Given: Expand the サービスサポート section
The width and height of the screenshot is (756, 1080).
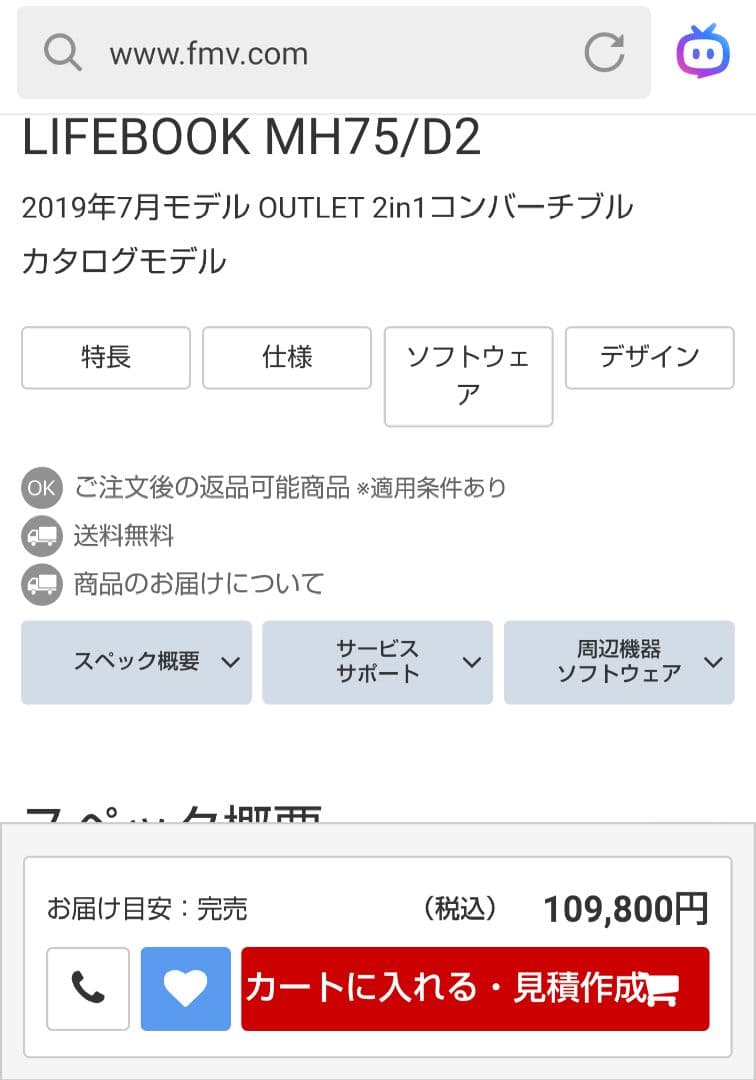Looking at the screenshot, I should [x=377, y=662].
